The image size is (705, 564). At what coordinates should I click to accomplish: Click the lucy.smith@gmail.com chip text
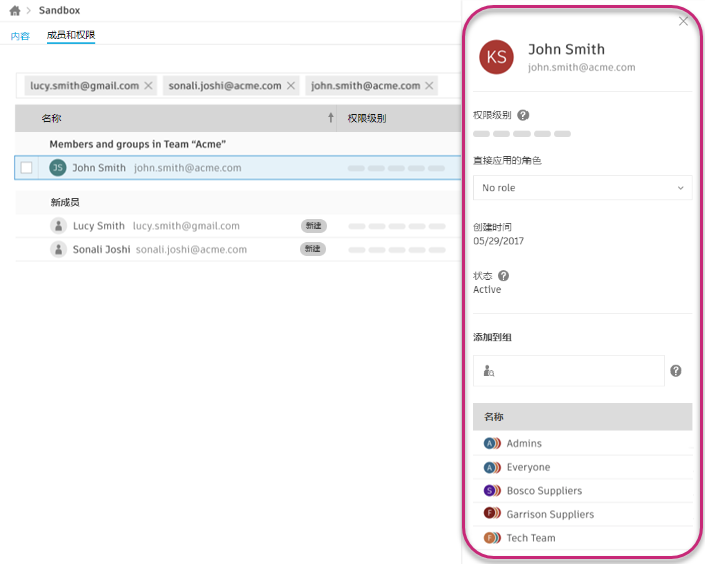tap(85, 85)
